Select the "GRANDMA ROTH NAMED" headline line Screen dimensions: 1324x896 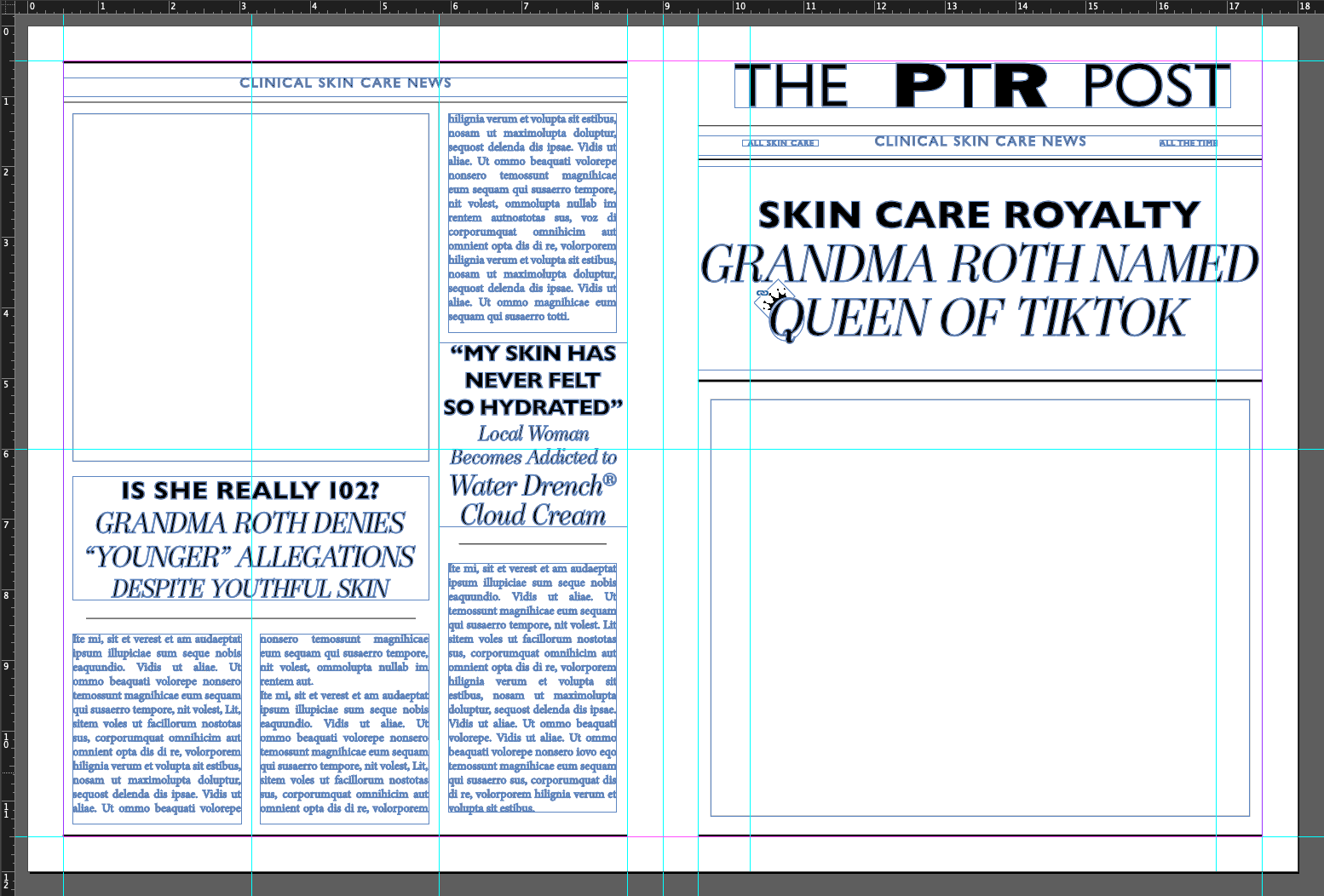(x=980, y=264)
